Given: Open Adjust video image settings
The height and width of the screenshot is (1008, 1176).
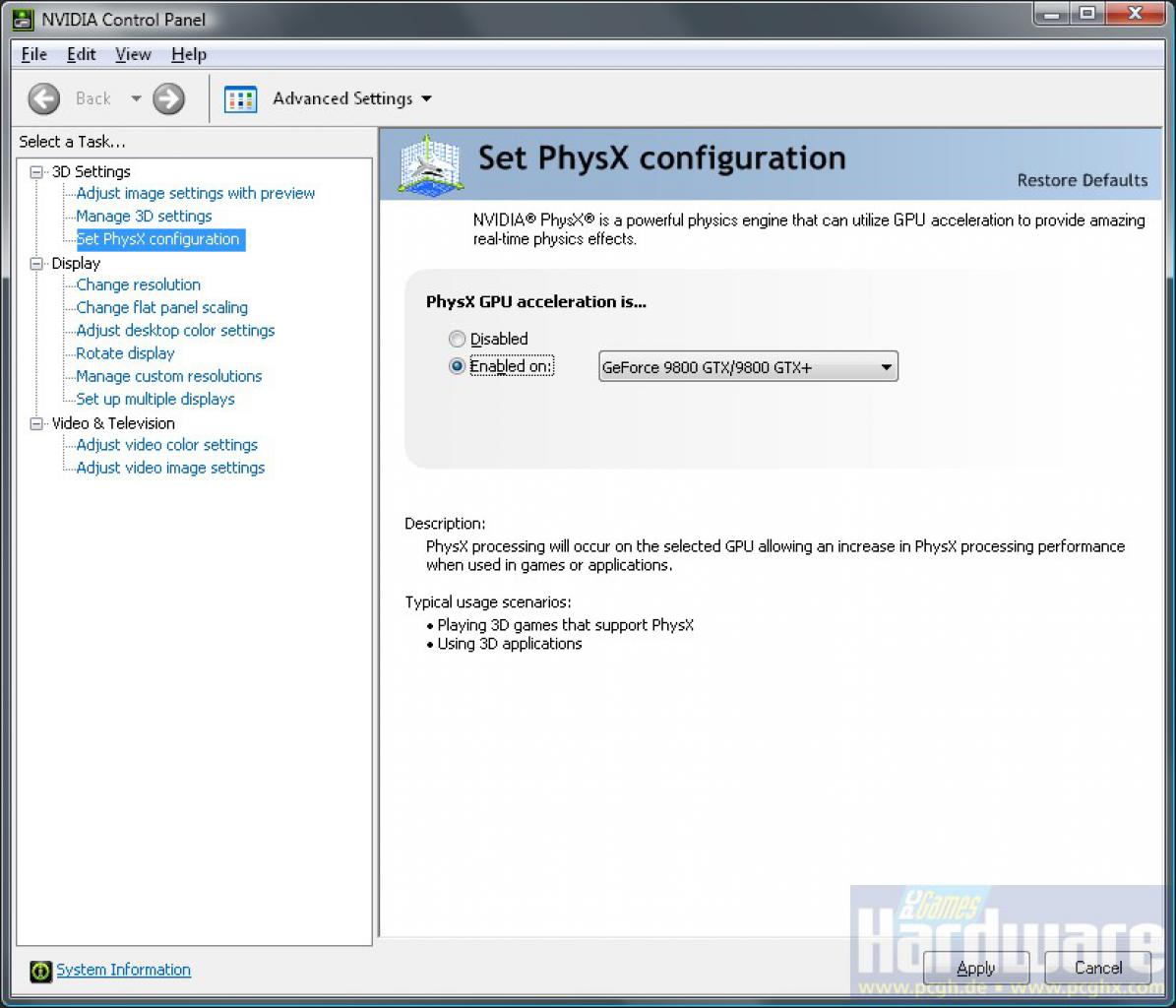Looking at the screenshot, I should pyautogui.click(x=170, y=468).
